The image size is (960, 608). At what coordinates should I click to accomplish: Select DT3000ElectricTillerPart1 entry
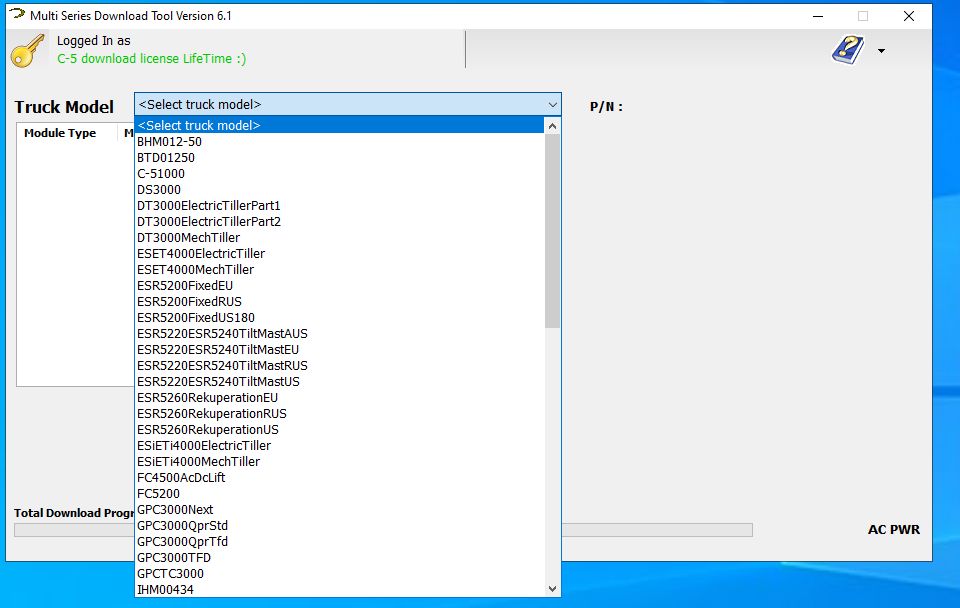point(339,206)
